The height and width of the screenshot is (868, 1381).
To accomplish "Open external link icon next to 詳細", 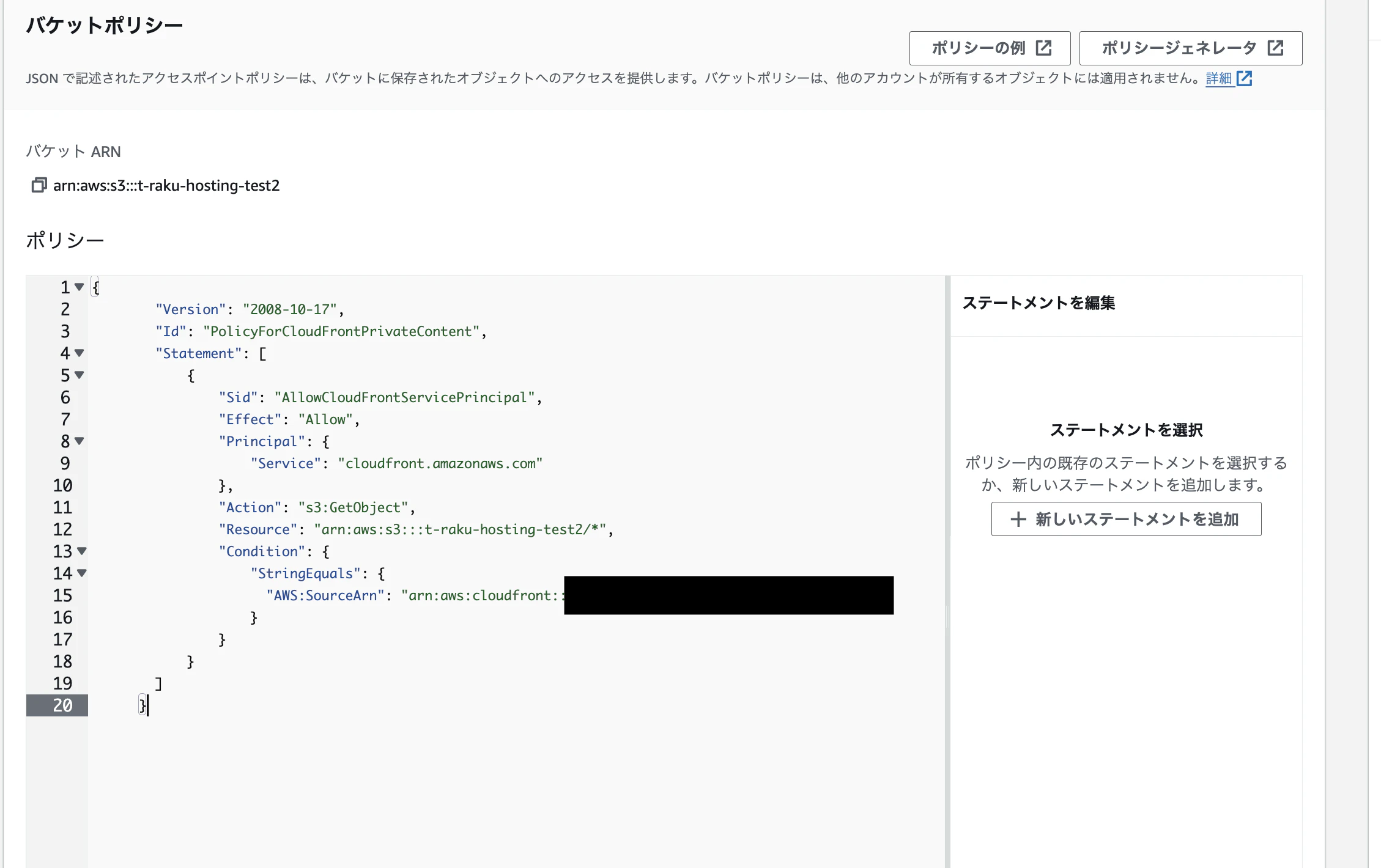I will (x=1244, y=78).
